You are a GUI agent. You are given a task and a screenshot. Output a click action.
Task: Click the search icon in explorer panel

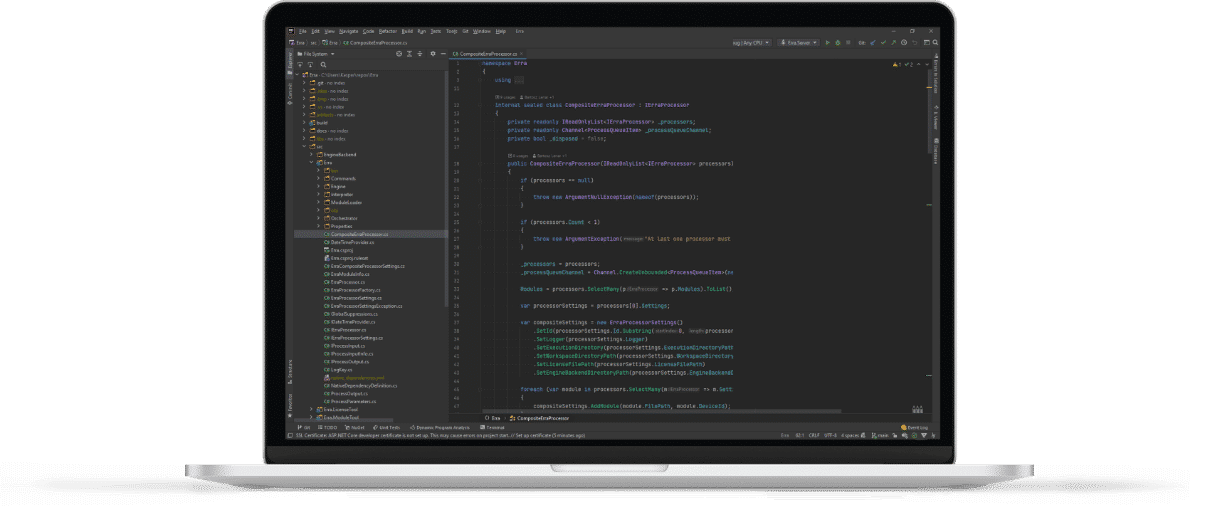[x=321, y=64]
